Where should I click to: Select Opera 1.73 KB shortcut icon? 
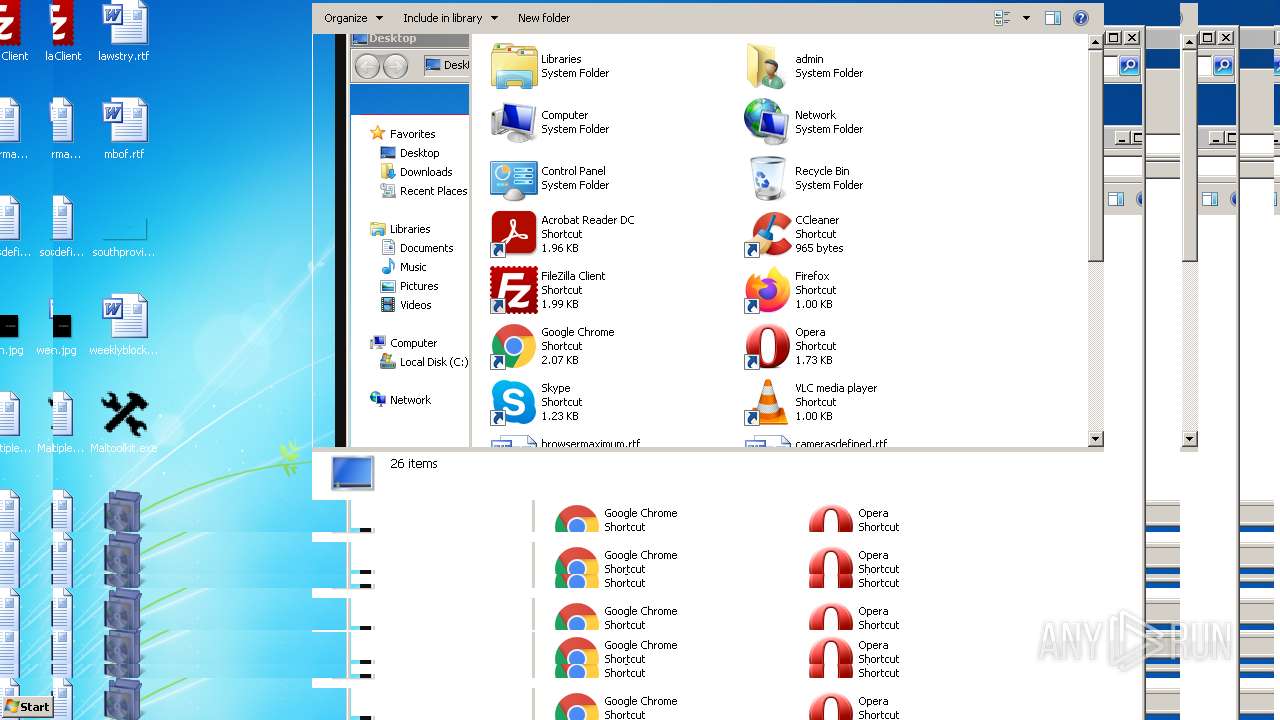tap(768, 346)
